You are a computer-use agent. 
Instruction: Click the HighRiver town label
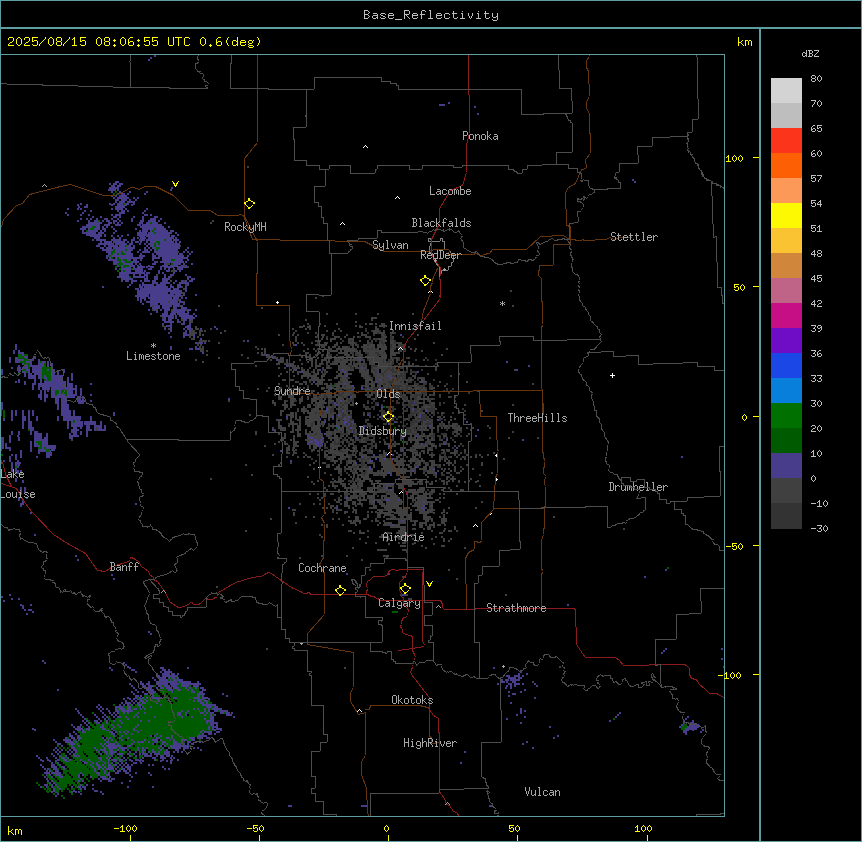[430, 743]
